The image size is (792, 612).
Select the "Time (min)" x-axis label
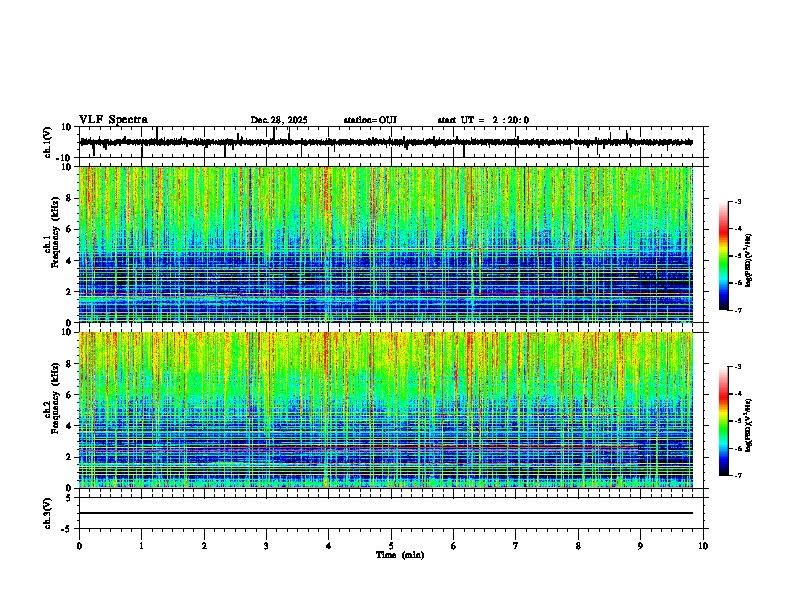pyautogui.click(x=400, y=555)
